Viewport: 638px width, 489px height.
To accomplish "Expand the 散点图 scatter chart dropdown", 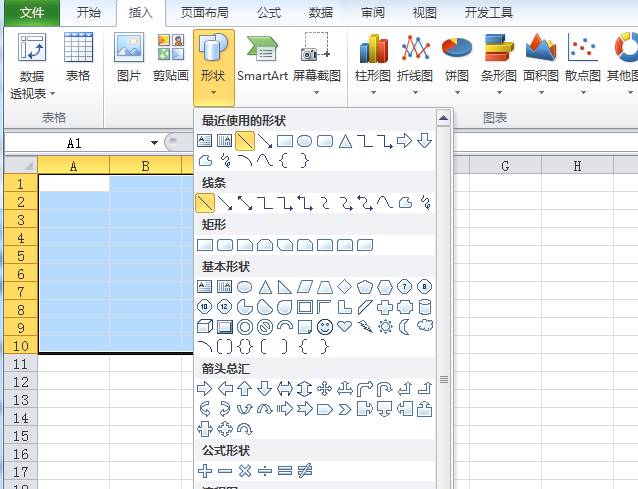I will [x=583, y=65].
